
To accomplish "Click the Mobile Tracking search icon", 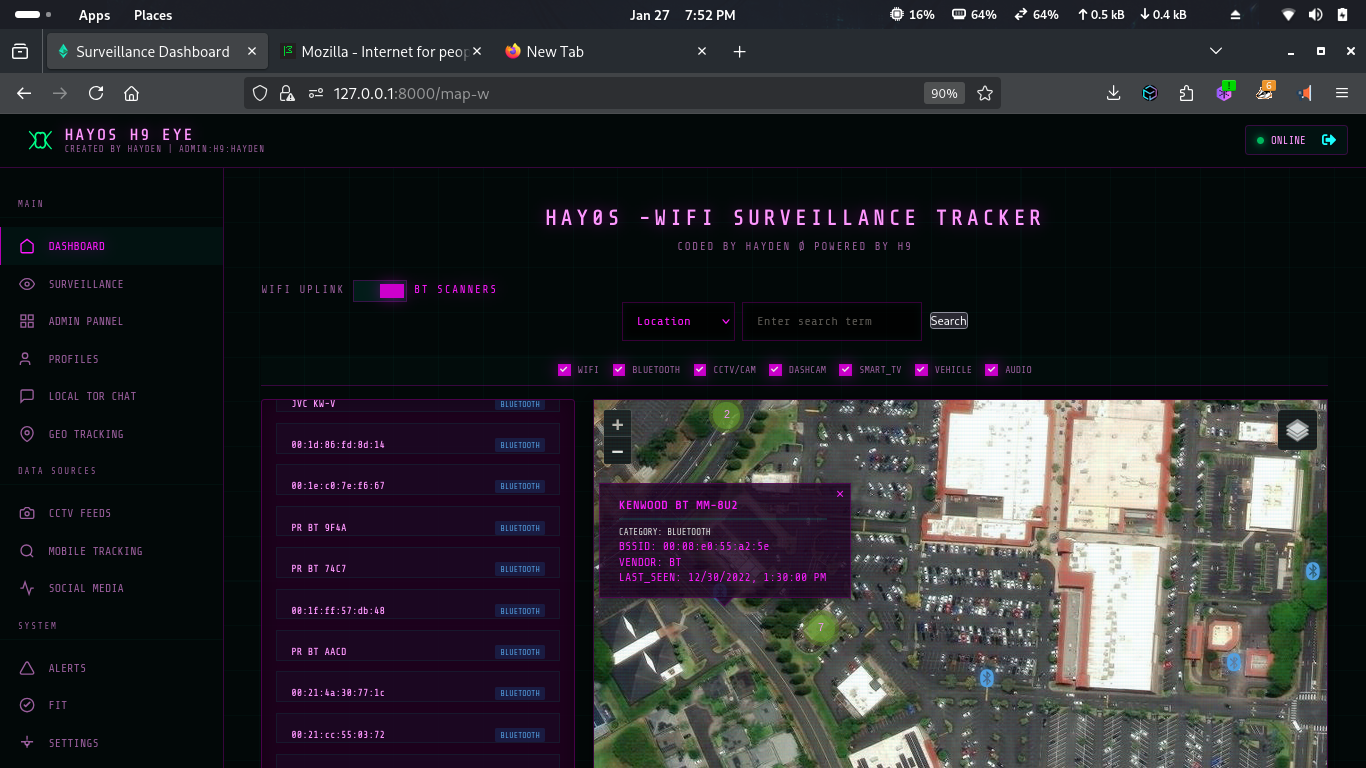I will click(x=27, y=551).
